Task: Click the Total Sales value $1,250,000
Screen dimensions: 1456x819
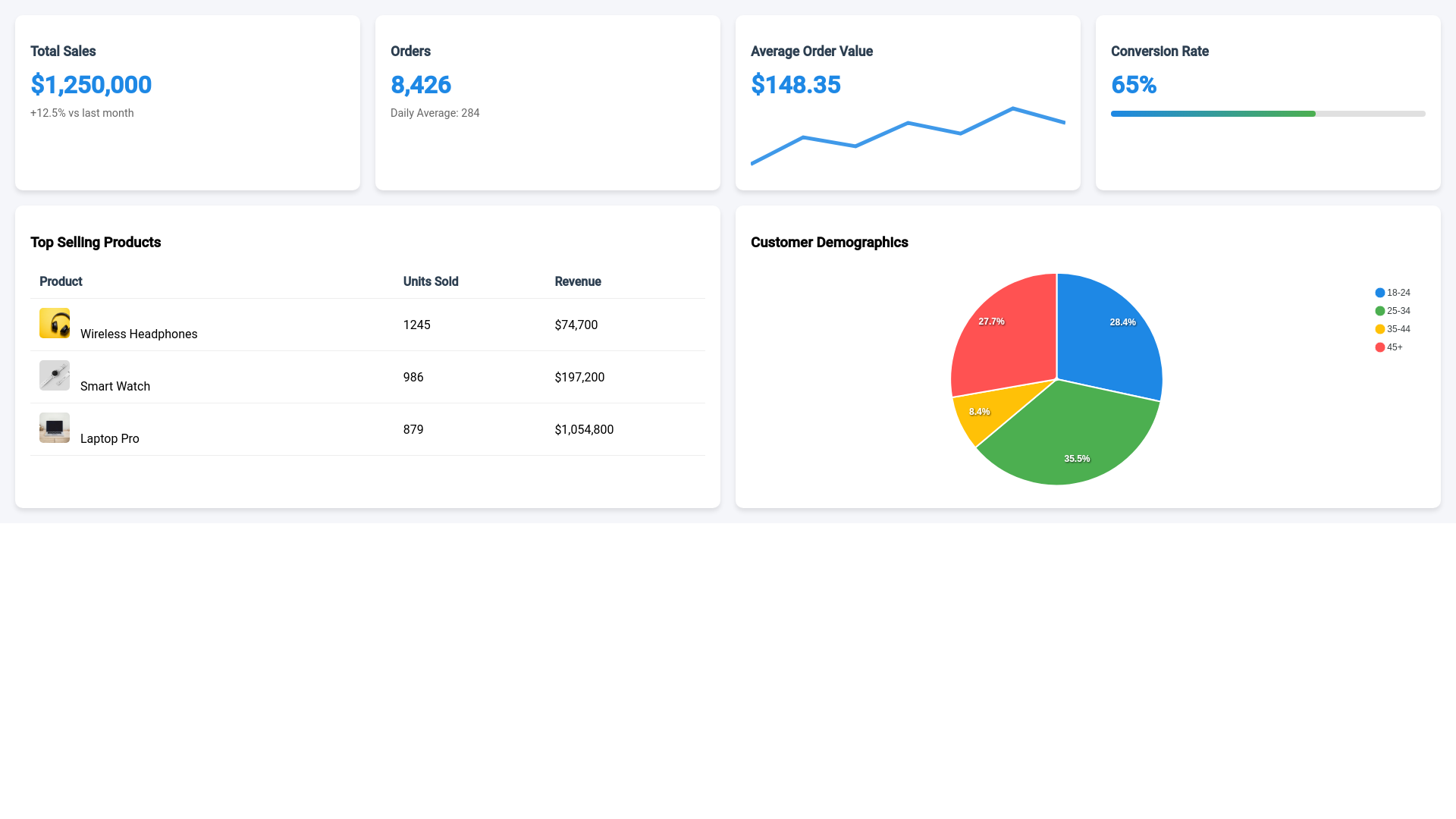Action: pyautogui.click(x=90, y=85)
